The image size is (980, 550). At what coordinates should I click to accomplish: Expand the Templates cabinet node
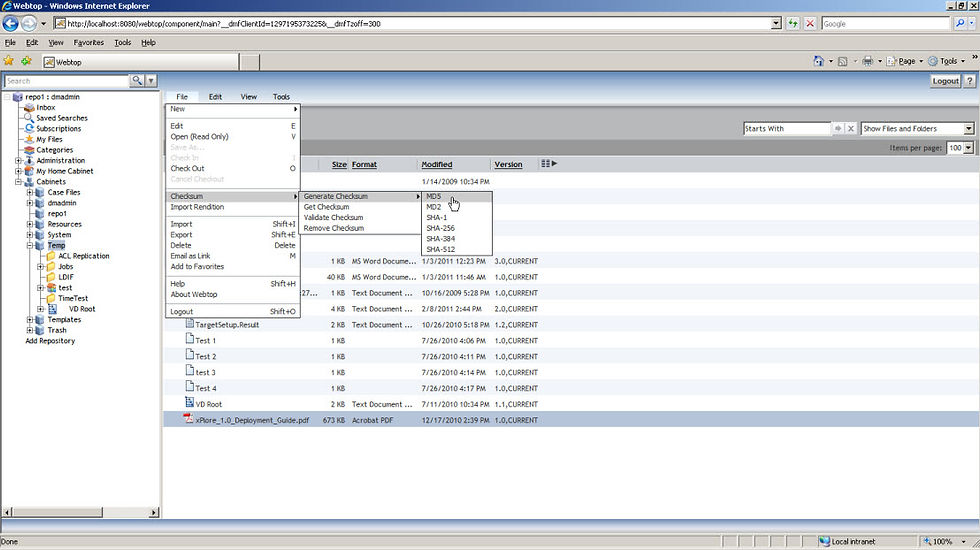tap(29, 319)
